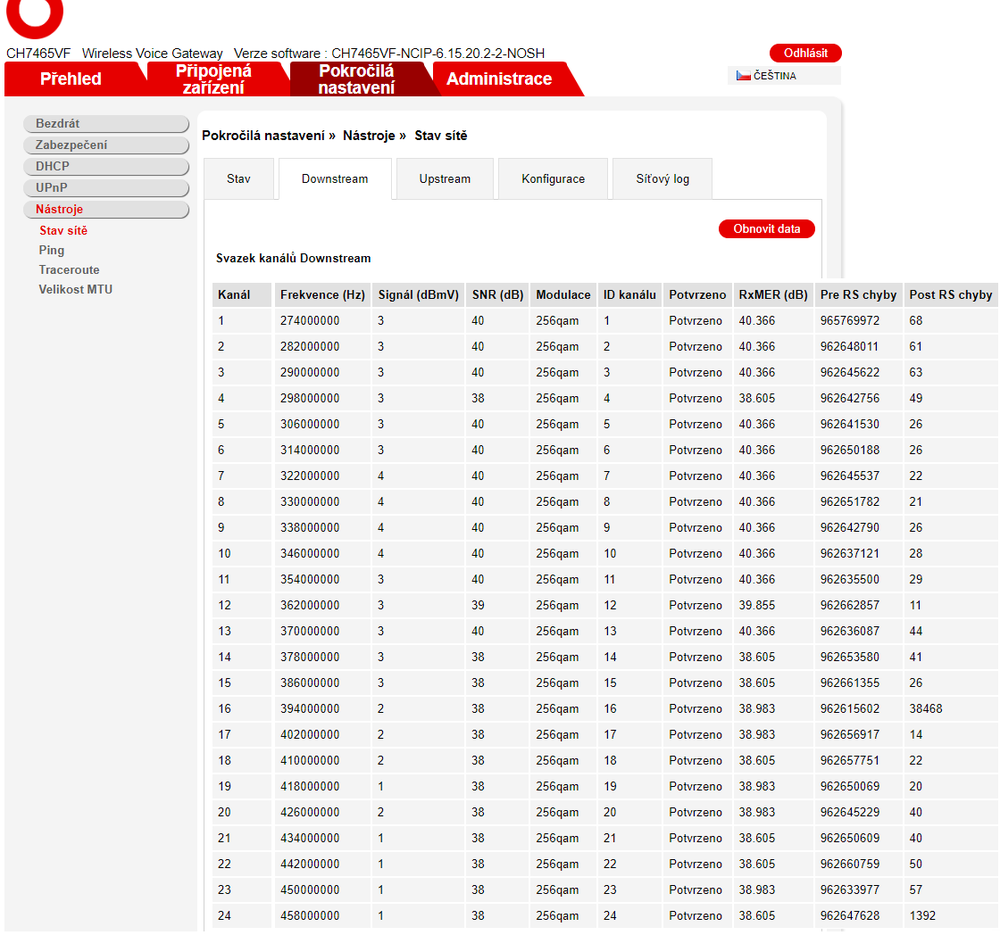Click the Vodafone logo icon
1000x935 pixels.
pyautogui.click(x=34, y=16)
